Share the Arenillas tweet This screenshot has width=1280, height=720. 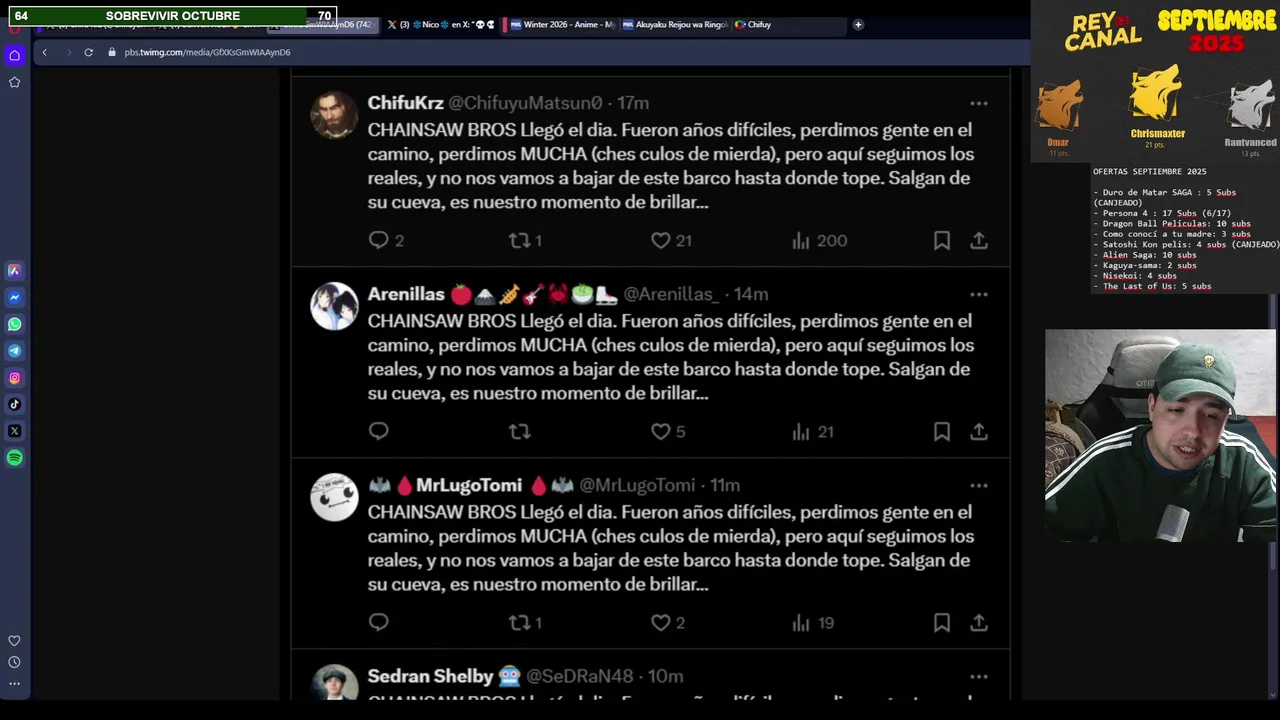(x=979, y=432)
